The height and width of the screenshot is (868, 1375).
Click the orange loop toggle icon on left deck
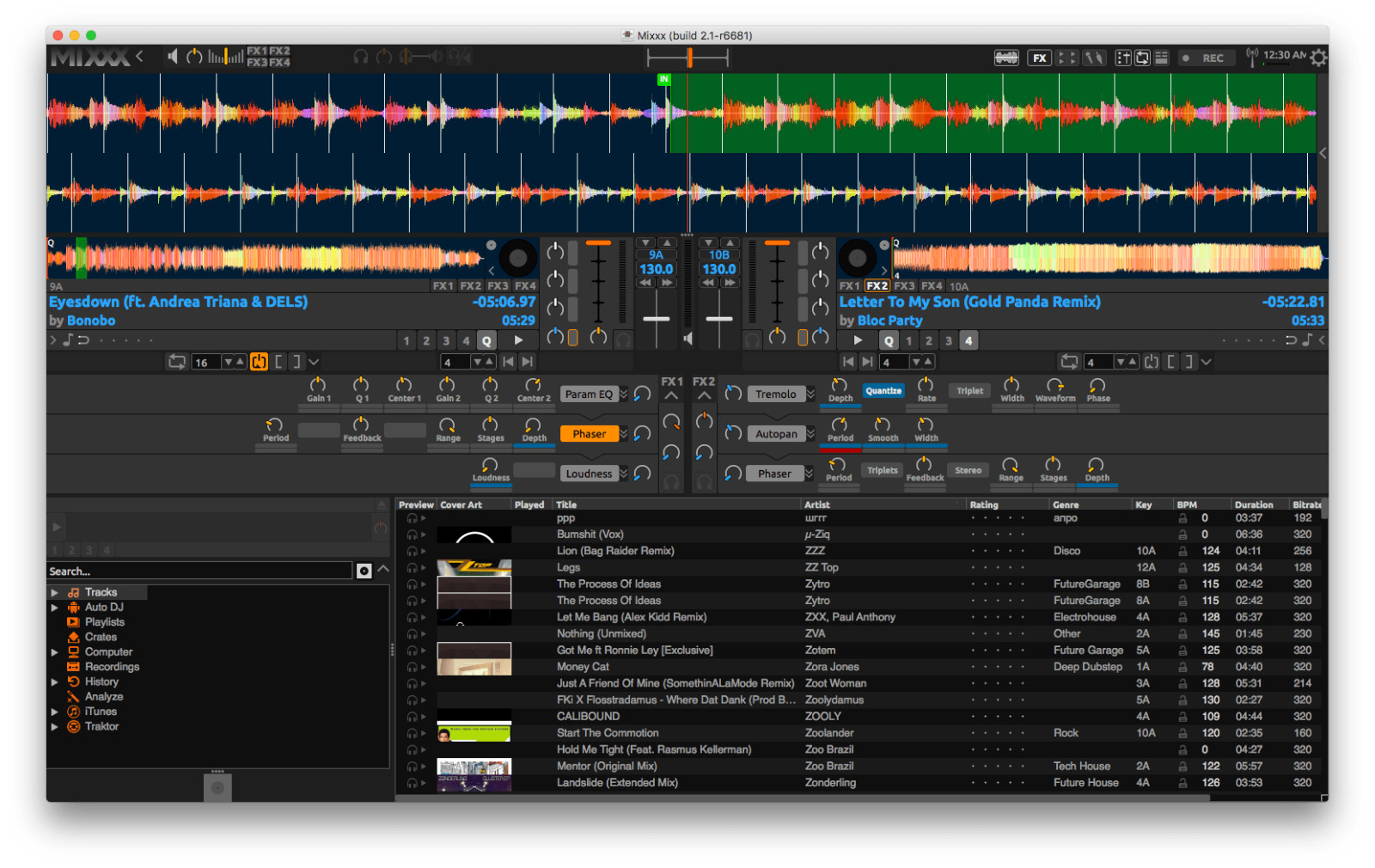(260, 362)
